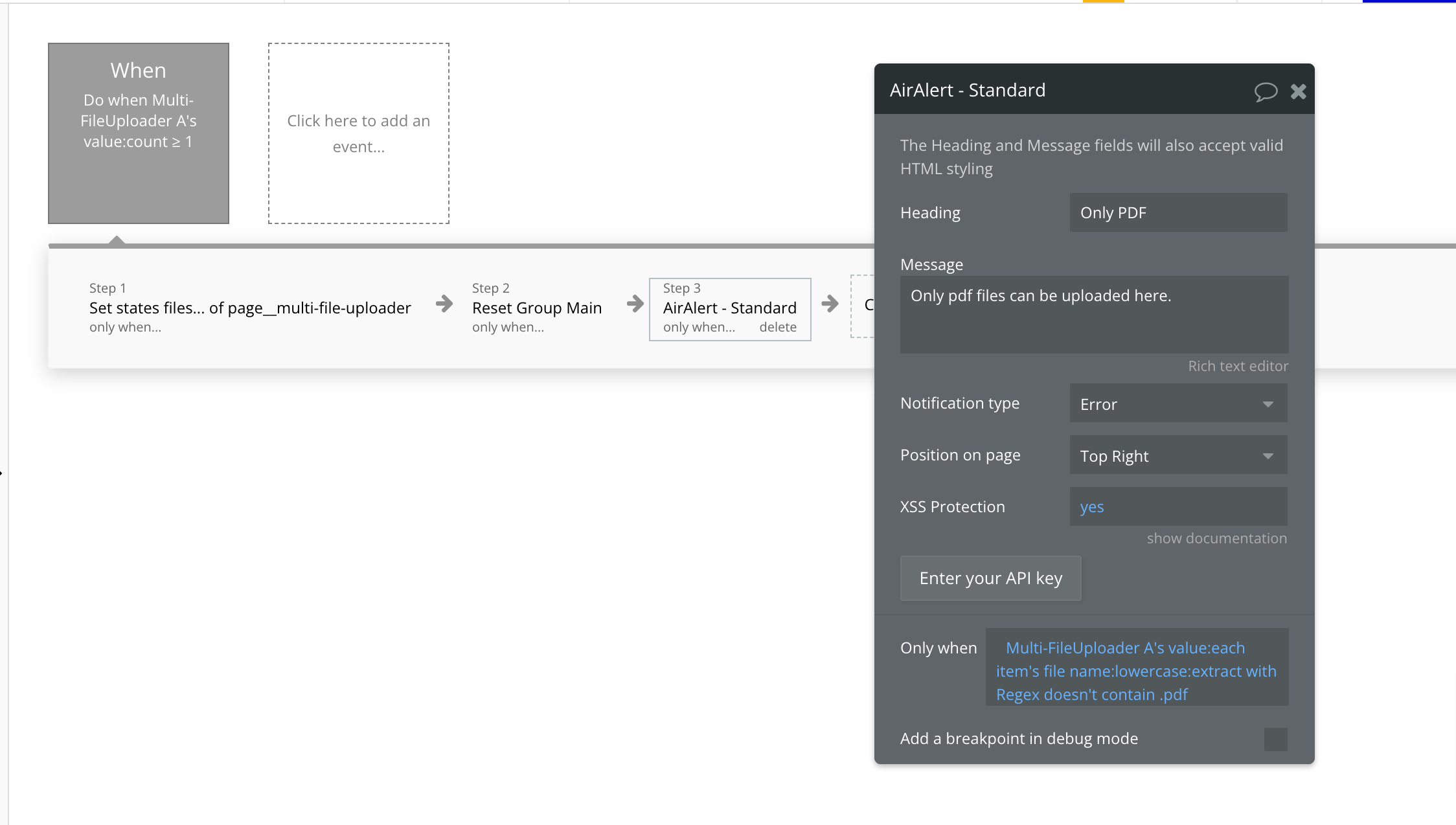Viewport: 1456px width, 825px height.
Task: Enable the debug mode breakpoint checkbox
Action: pos(1275,739)
